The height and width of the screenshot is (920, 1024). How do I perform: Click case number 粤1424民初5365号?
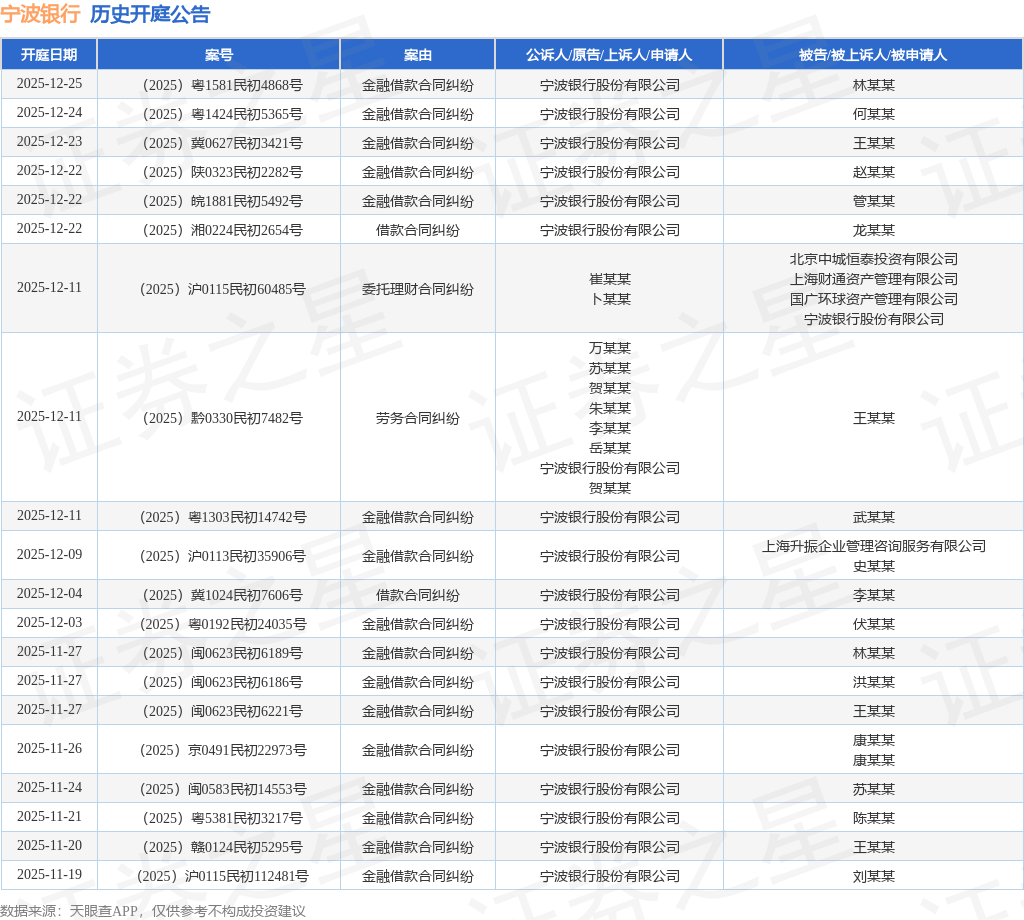223,114
